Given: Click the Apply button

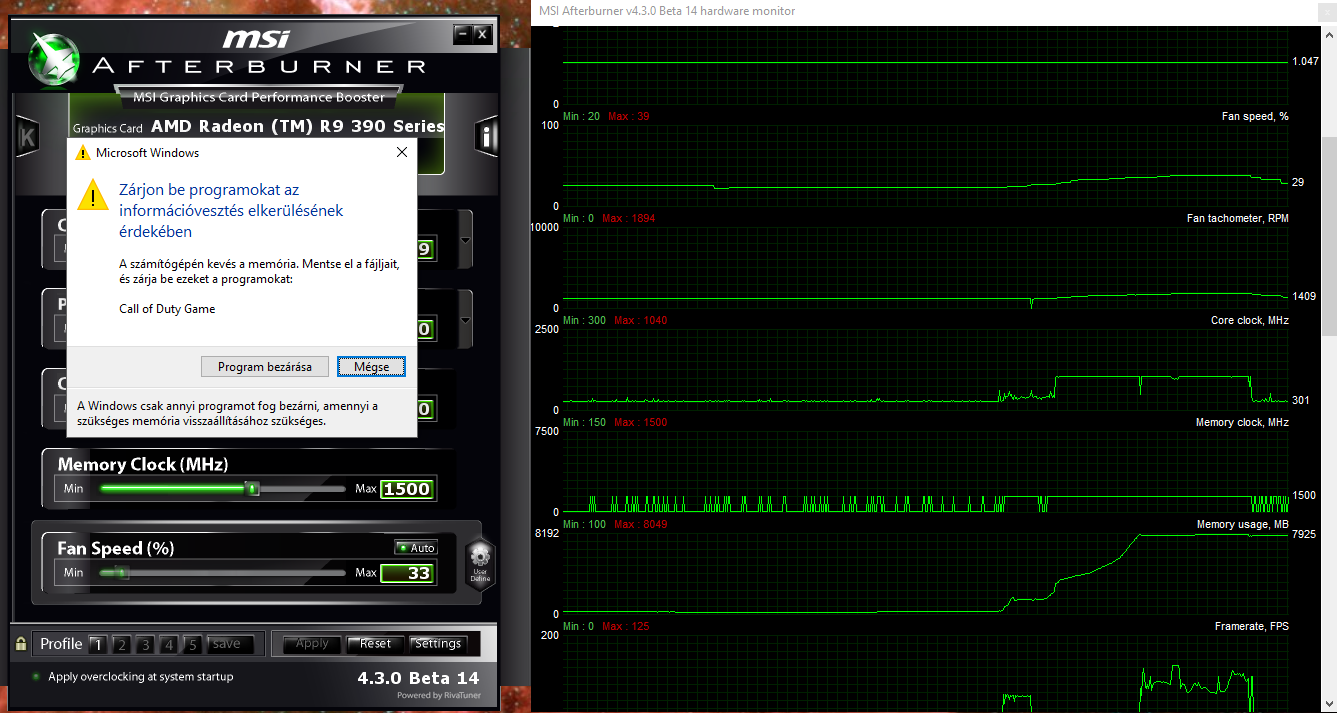Looking at the screenshot, I should tap(312, 644).
